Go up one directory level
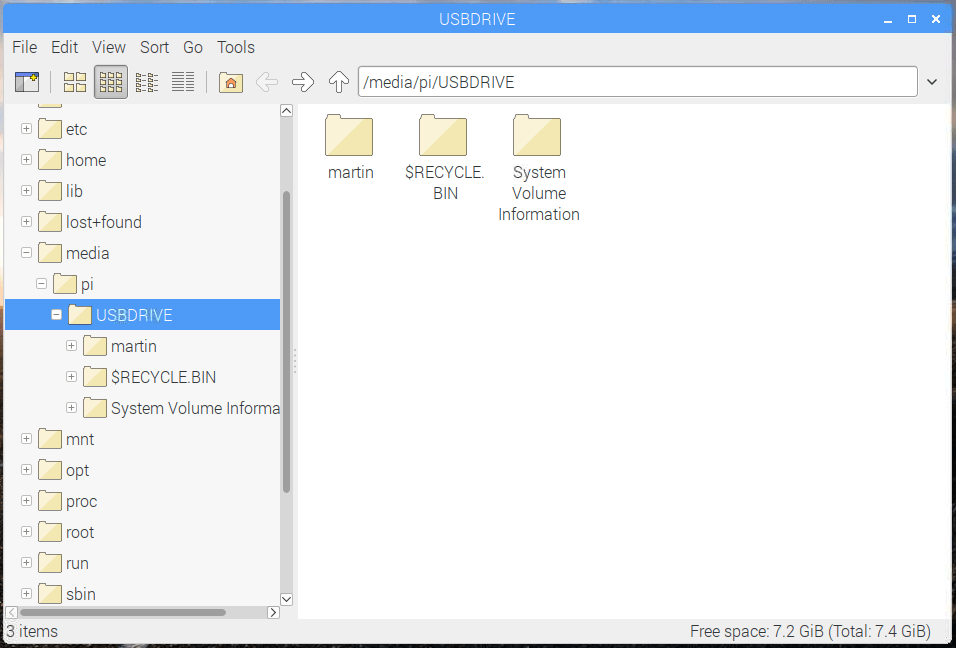Screen dimensions: 956x648 (339, 81)
